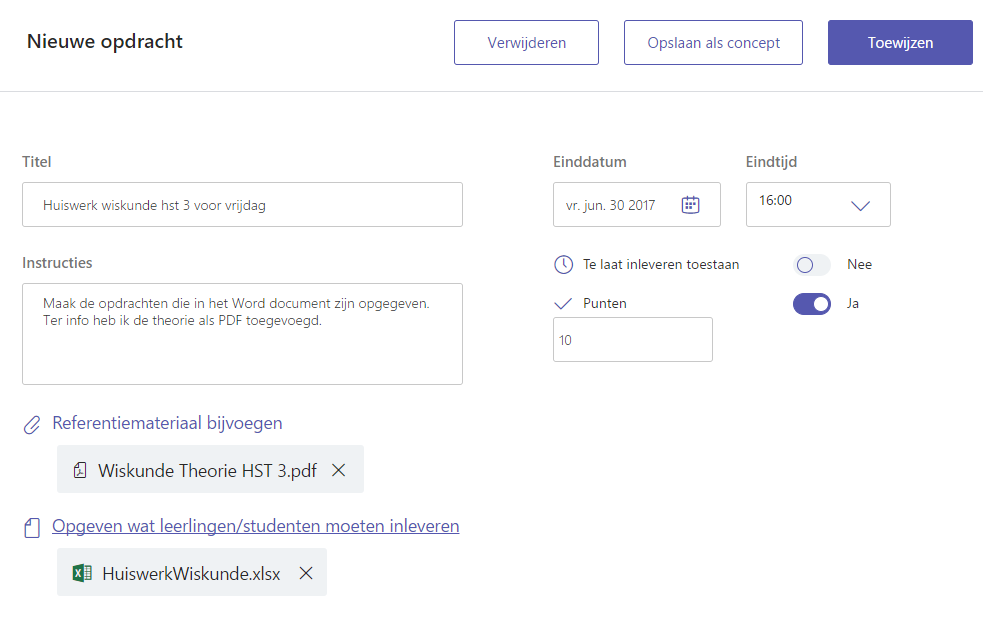Click the PDF file icon

(x=80, y=470)
